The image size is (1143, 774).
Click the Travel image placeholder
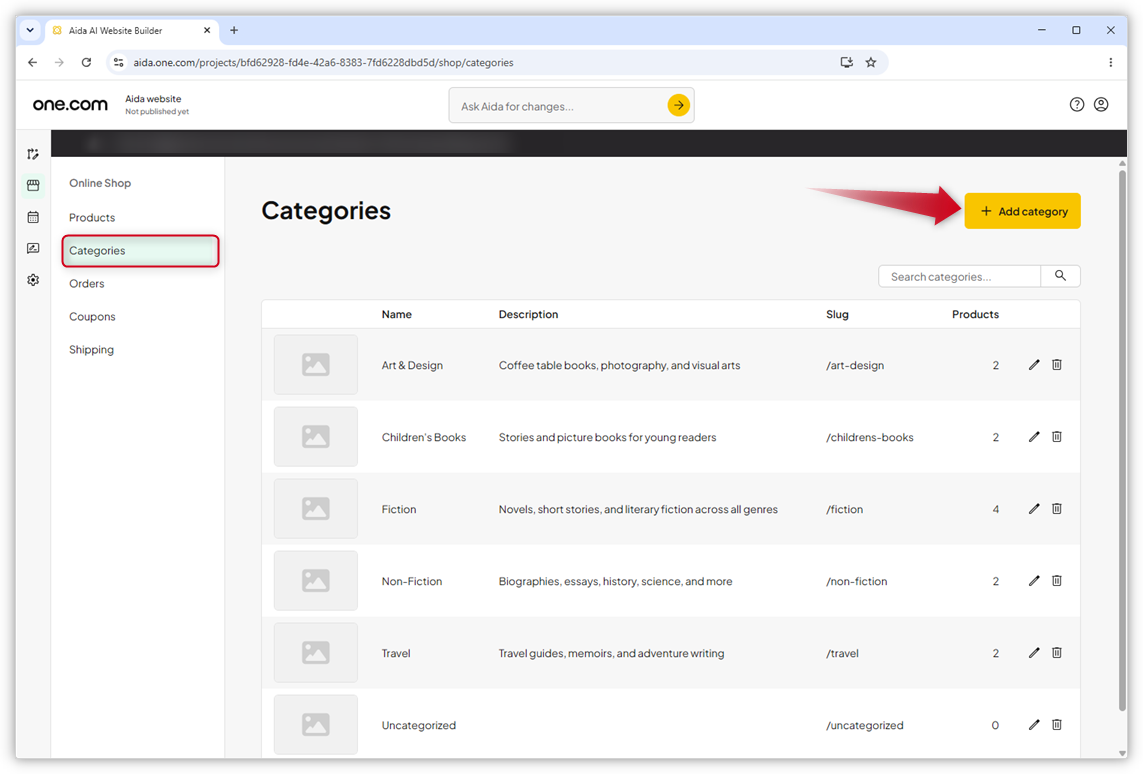(316, 653)
